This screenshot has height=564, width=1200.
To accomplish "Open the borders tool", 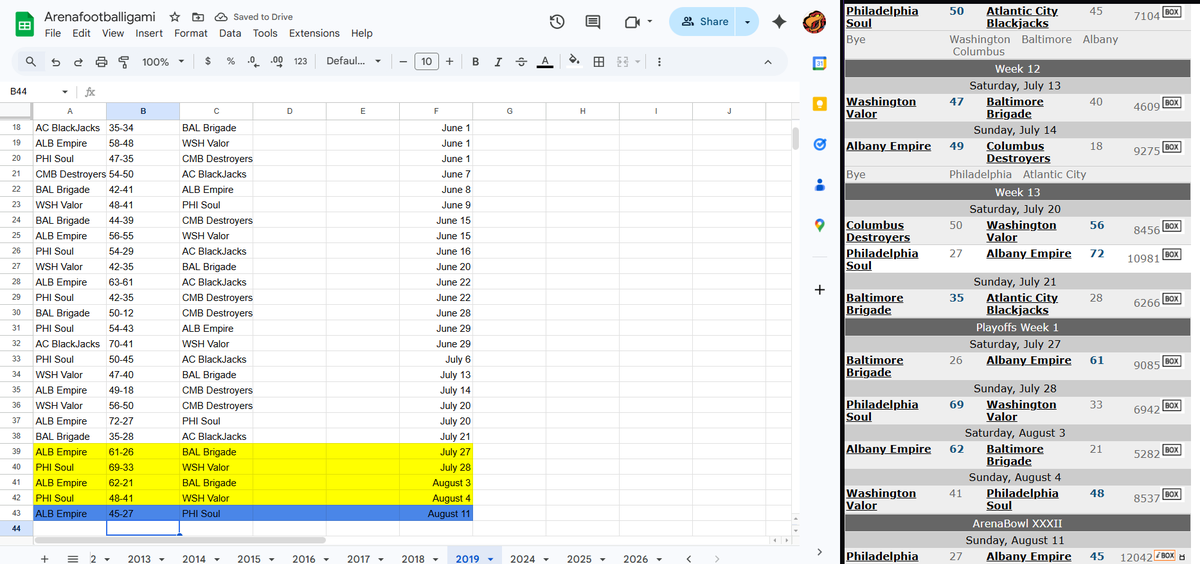I will (x=599, y=62).
